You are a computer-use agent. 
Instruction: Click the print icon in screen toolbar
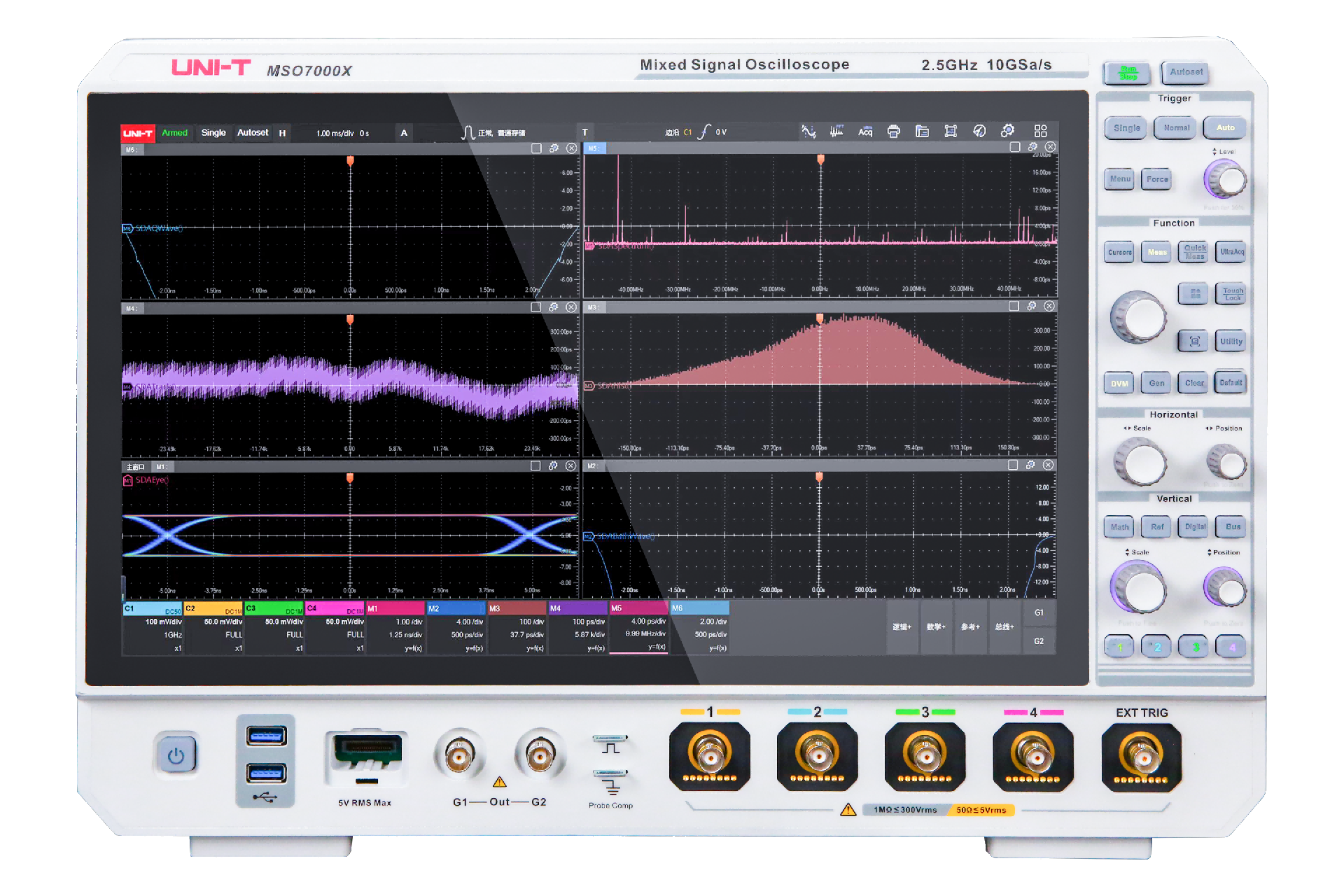coord(894,132)
